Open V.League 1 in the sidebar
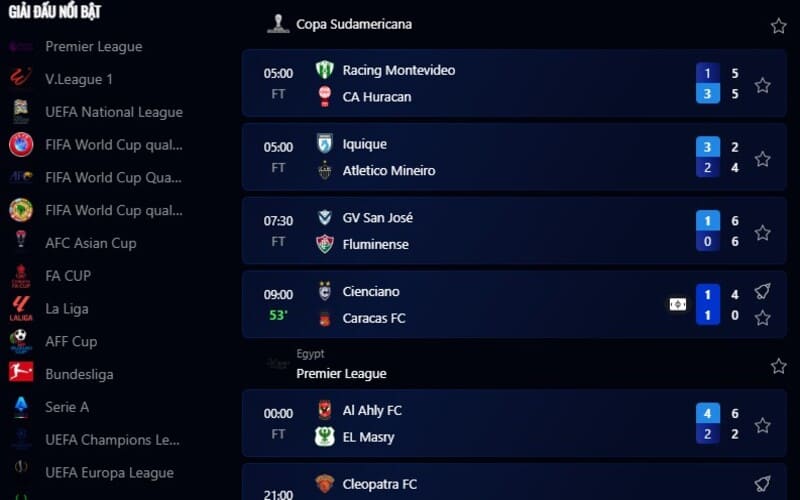The width and height of the screenshot is (800, 500). click(79, 79)
